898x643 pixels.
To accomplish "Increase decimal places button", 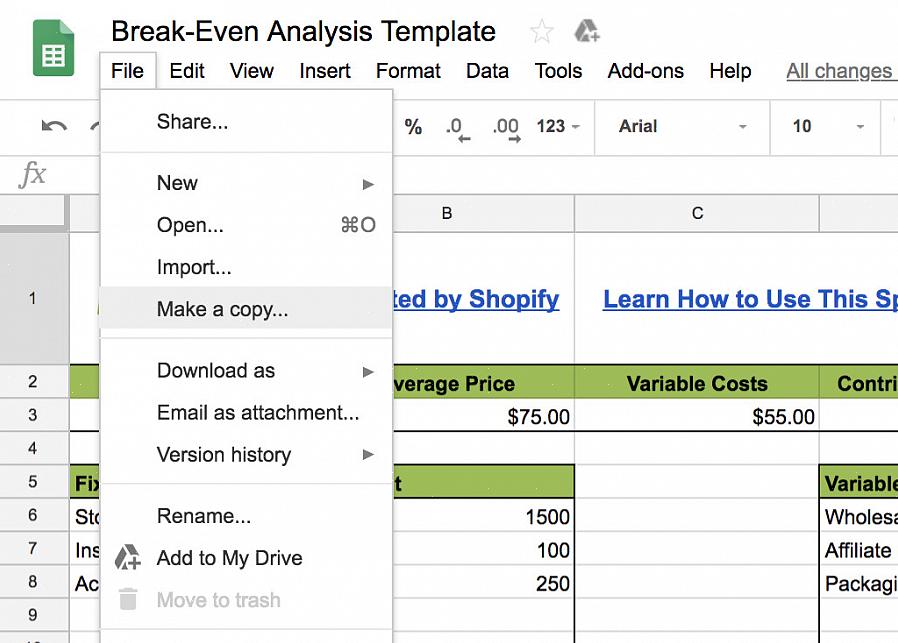I will [506, 128].
